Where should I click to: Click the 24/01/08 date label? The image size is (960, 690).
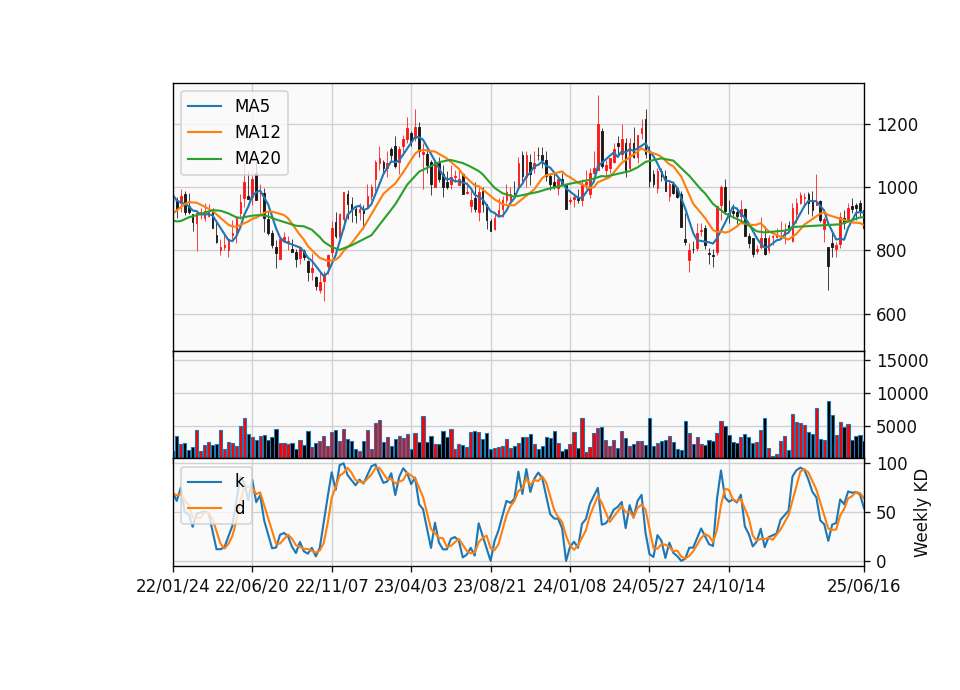[x=569, y=587]
